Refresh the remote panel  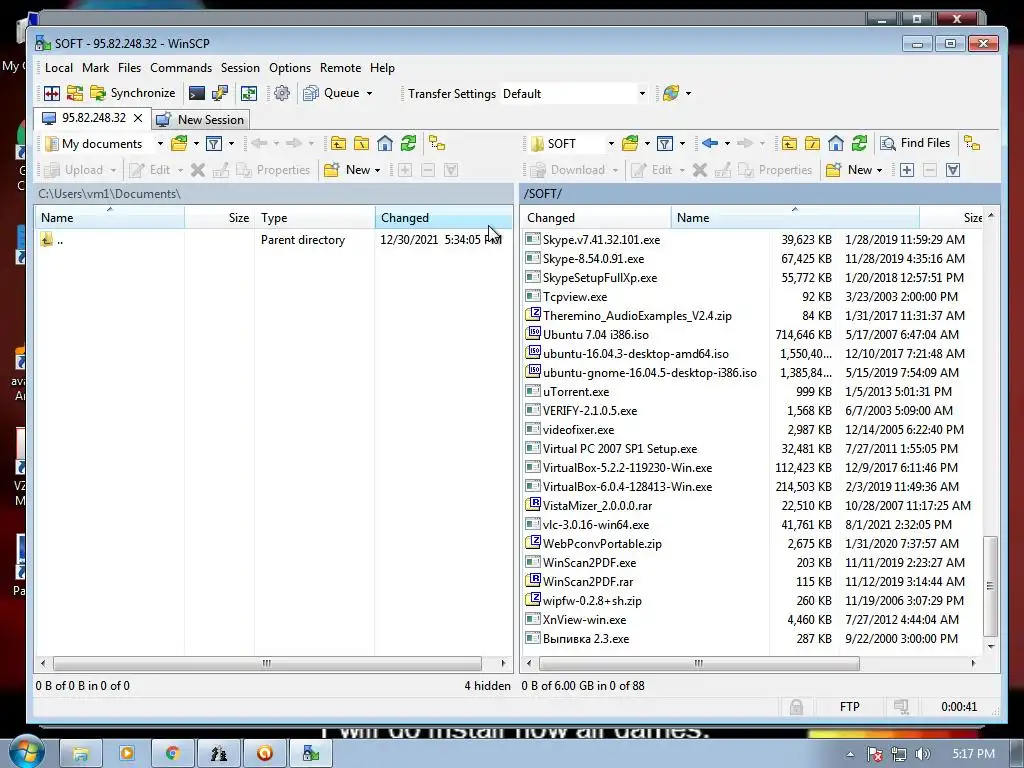point(859,144)
